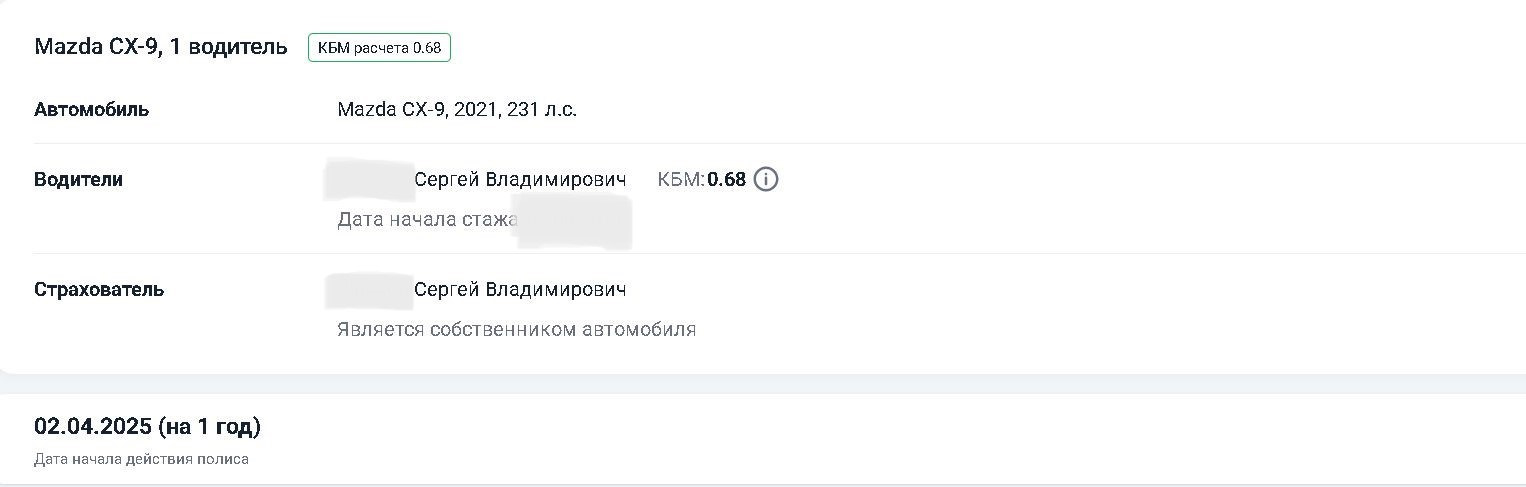Click policy start date '02.04.2025 (на 1 год)'
Image resolution: width=1526 pixels, height=487 pixels.
coord(147,427)
